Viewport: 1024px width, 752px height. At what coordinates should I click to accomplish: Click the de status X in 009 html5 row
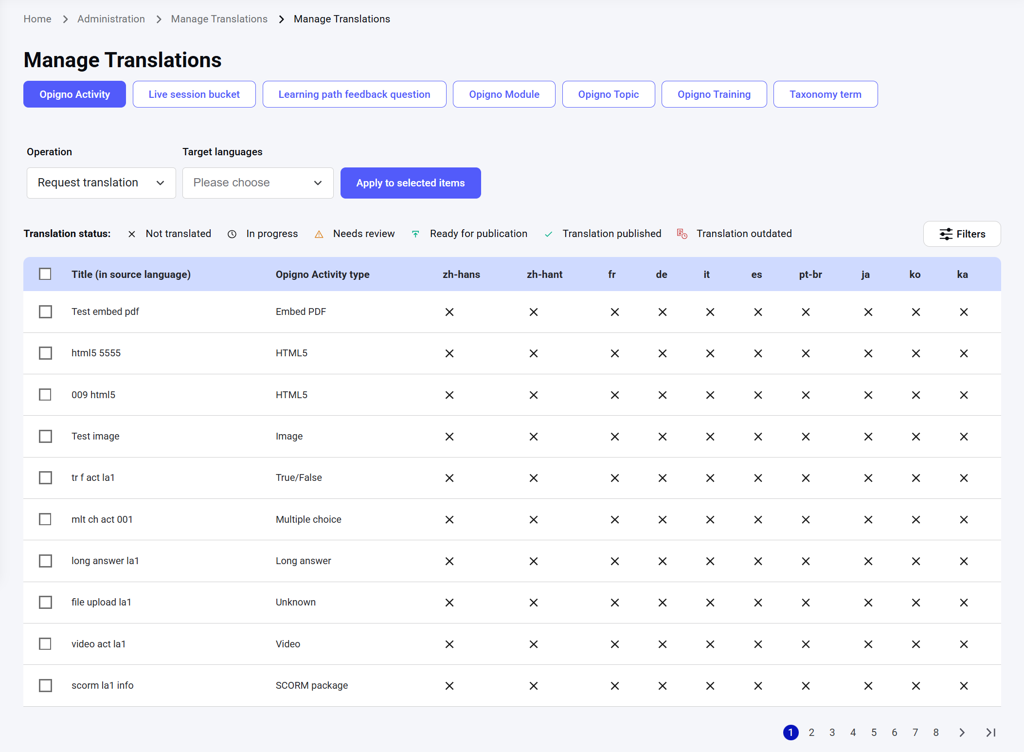pos(662,395)
